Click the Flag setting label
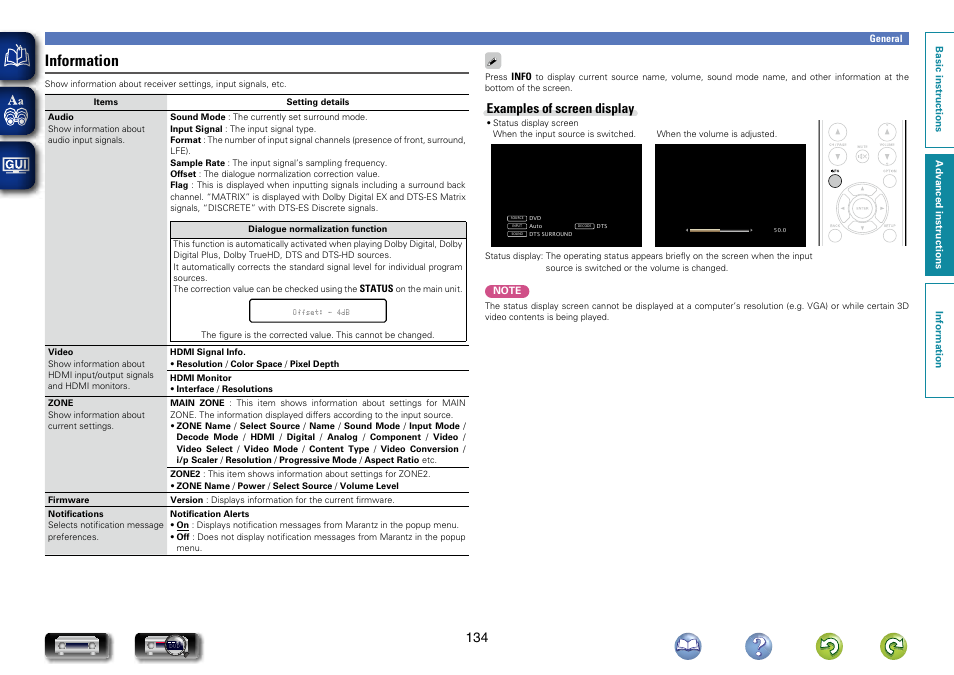This screenshot has height=675, width=954. (179, 185)
